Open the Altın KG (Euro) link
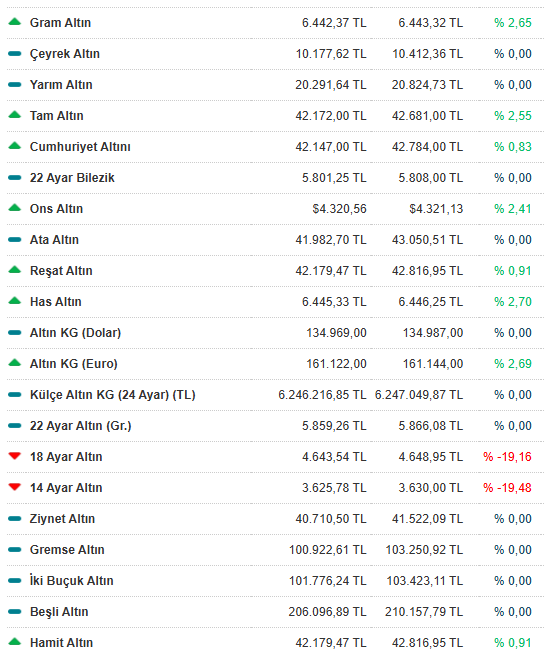 [74, 364]
